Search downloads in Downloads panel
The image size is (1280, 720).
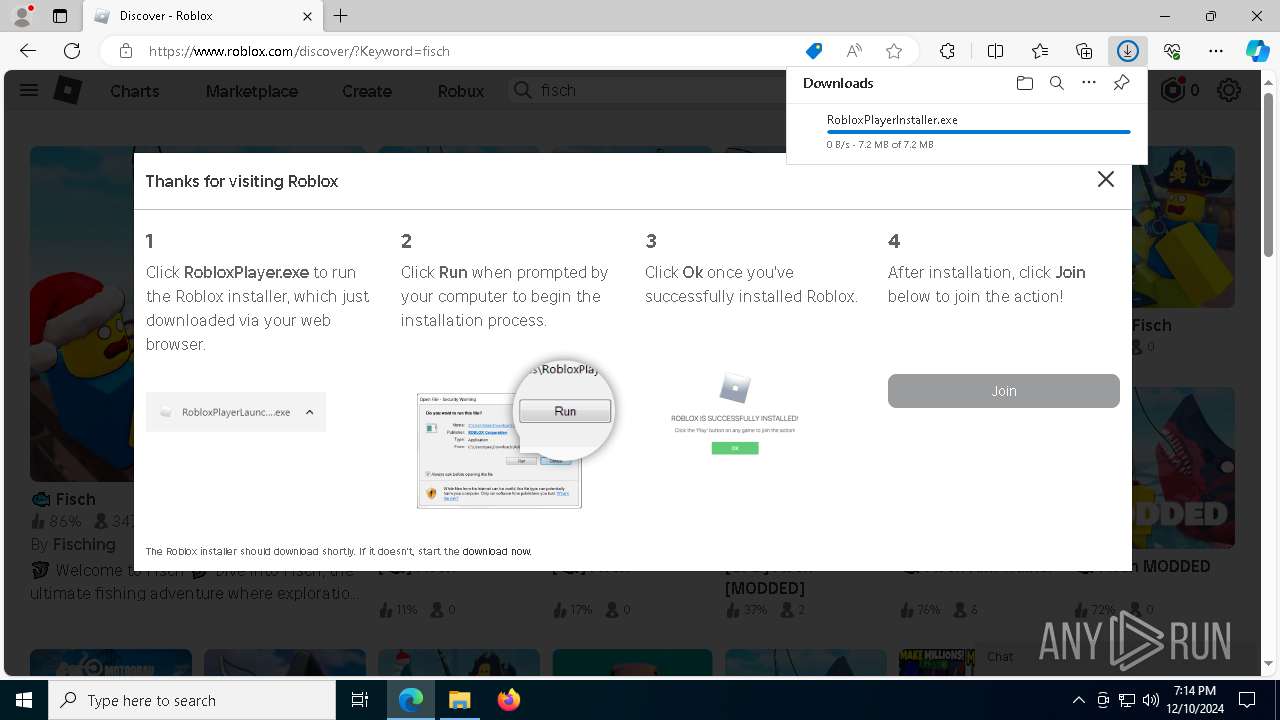pyautogui.click(x=1056, y=83)
